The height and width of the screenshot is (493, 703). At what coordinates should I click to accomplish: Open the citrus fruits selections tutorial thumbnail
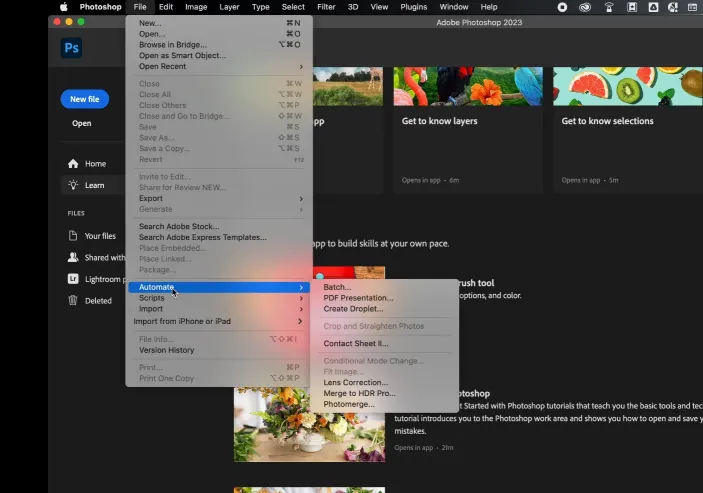pyautogui.click(x=627, y=87)
